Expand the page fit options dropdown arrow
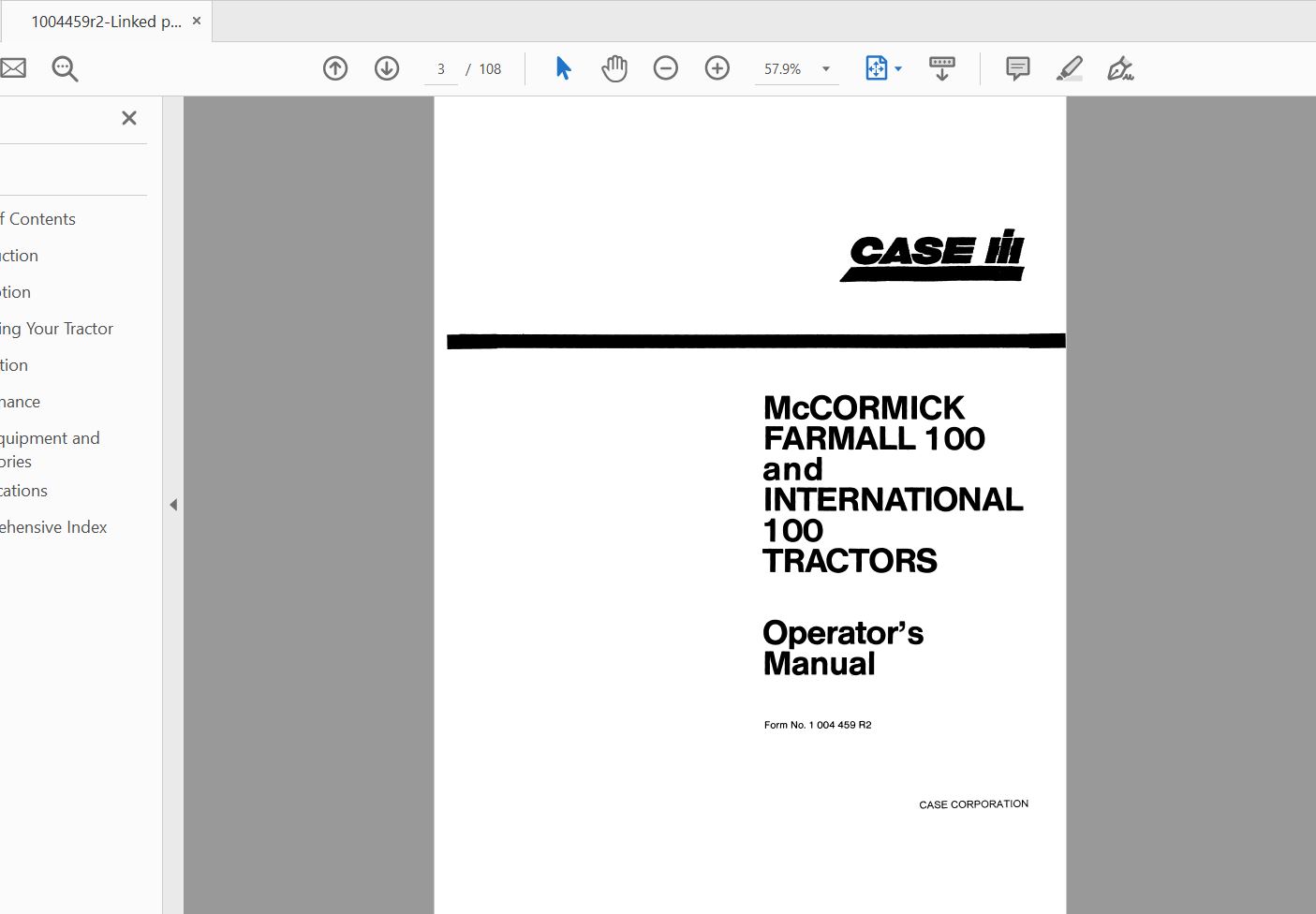The height and width of the screenshot is (914, 1316). point(898,69)
